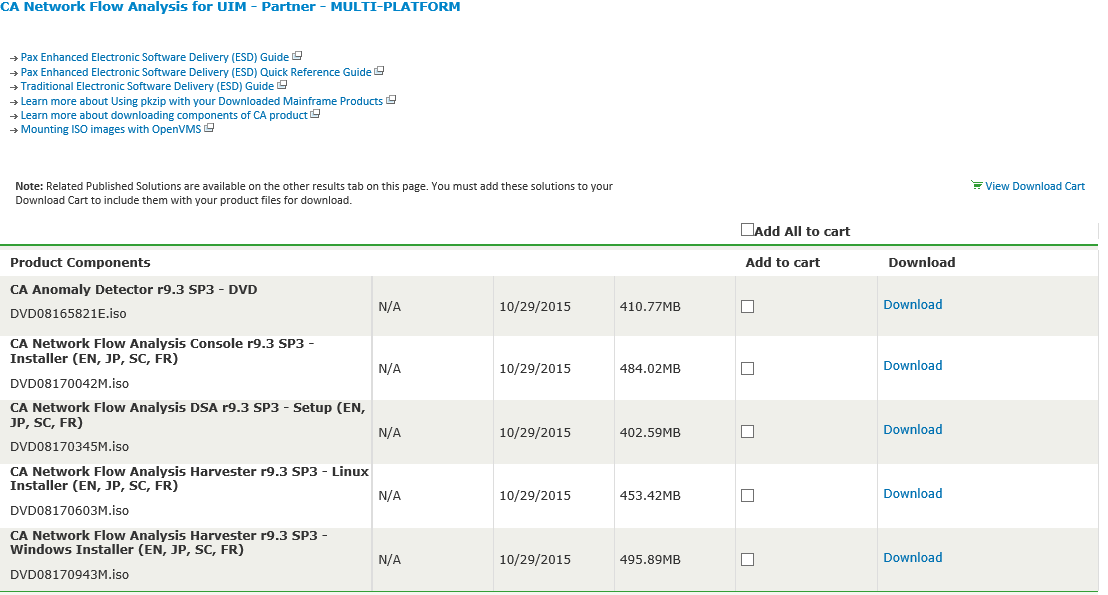This screenshot has height=595, width=1108.
Task: Click the 402.59MB file size cell
Action: 650,432
